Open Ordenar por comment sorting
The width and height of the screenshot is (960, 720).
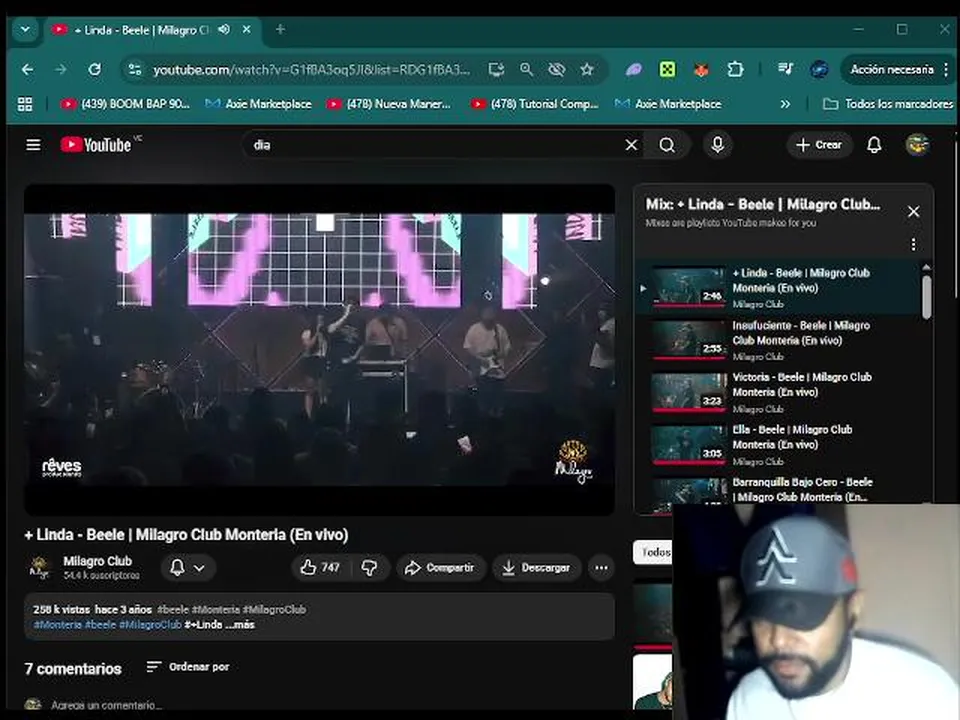coord(187,667)
